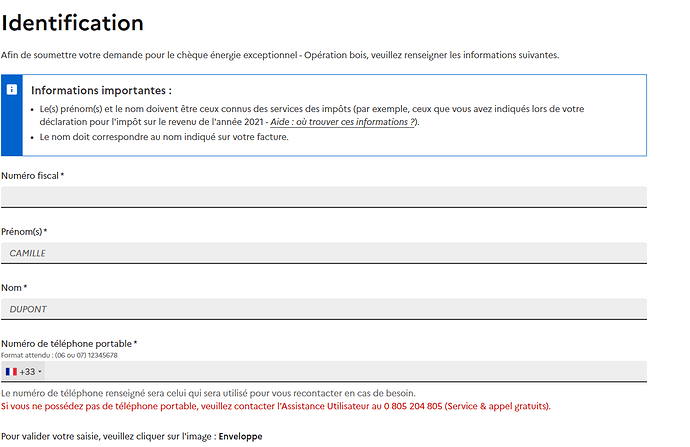
Task: Click the 'Le nom doit correspondre' bullet
Action: [x=164, y=137]
